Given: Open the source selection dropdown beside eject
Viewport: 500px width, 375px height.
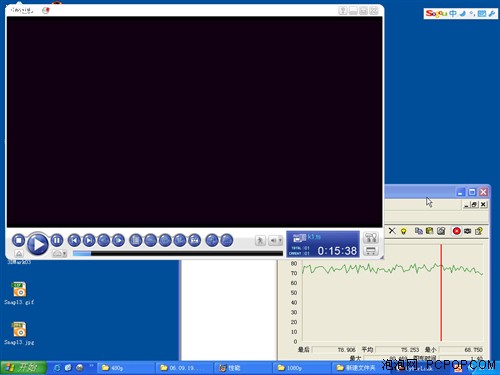Looking at the screenshot, I should tap(59, 254).
